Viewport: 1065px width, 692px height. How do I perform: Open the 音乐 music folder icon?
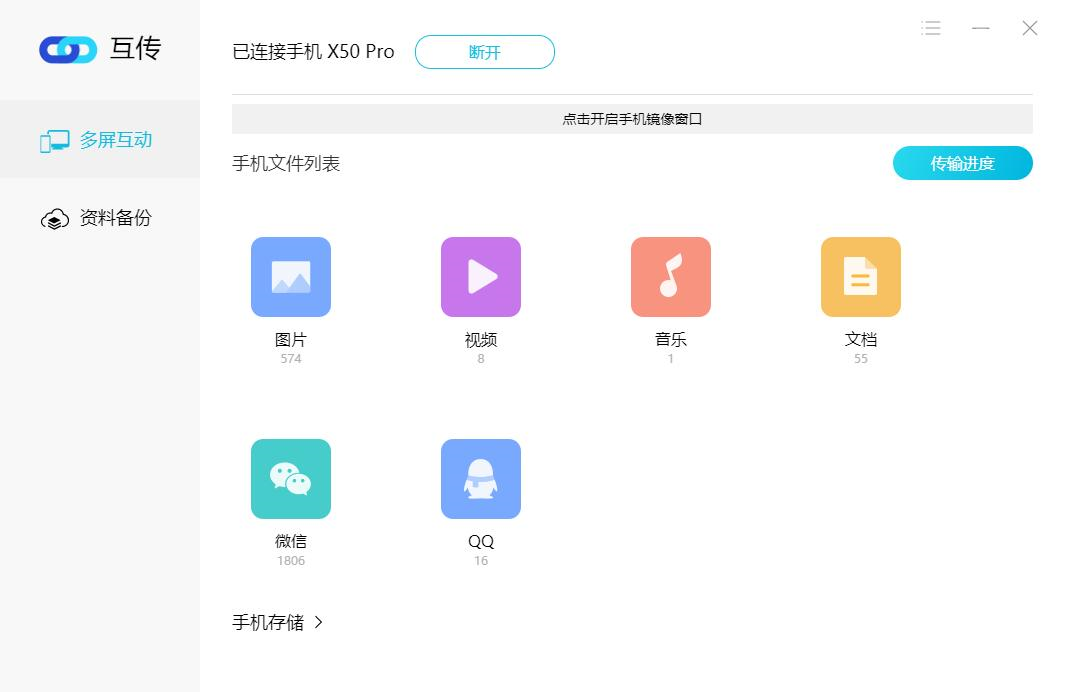[670, 276]
